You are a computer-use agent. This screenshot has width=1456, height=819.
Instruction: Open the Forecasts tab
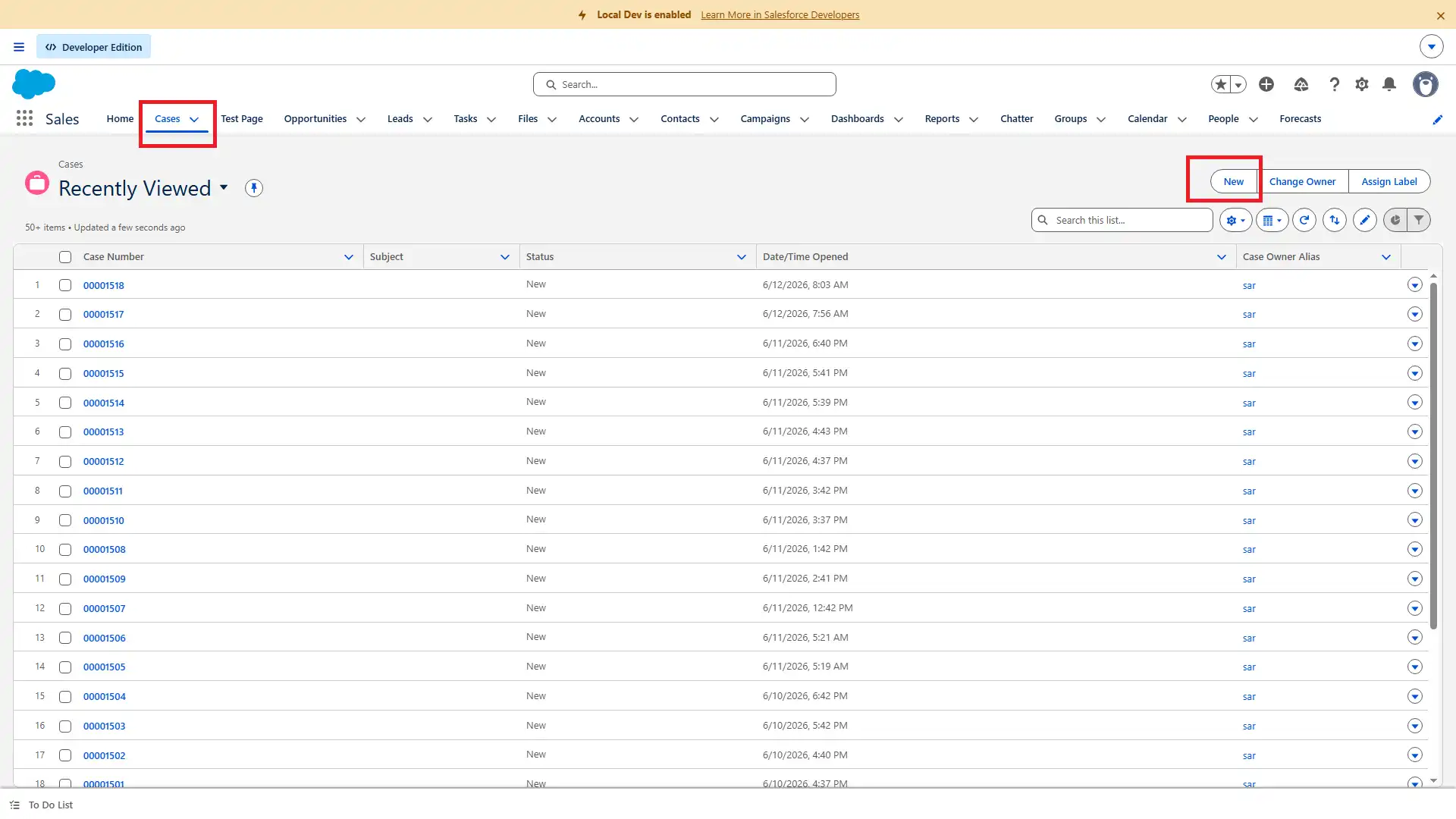[x=1301, y=119]
